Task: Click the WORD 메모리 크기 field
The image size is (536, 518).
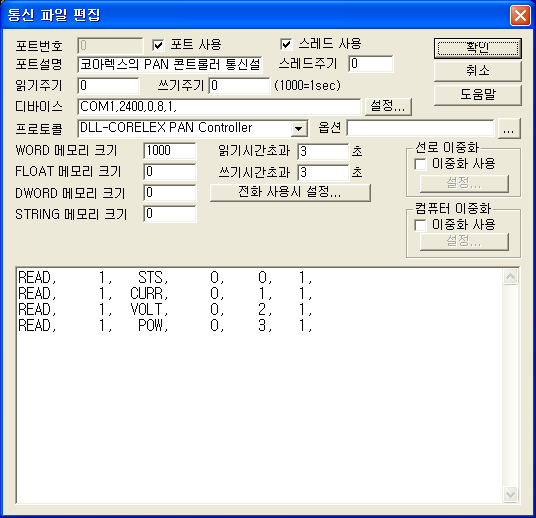Action: pos(170,150)
